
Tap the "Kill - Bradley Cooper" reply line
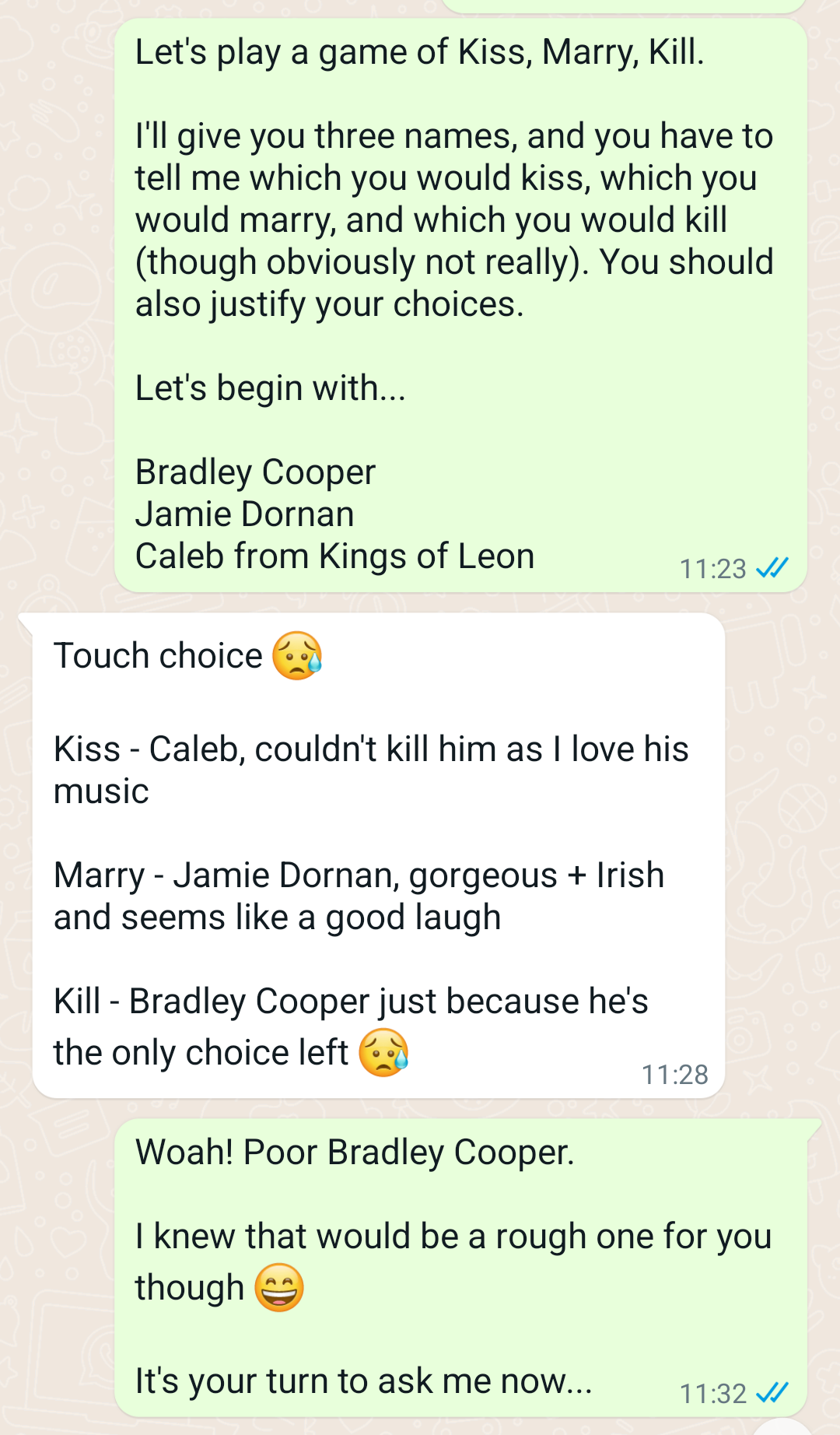pyautogui.click(x=351, y=1026)
